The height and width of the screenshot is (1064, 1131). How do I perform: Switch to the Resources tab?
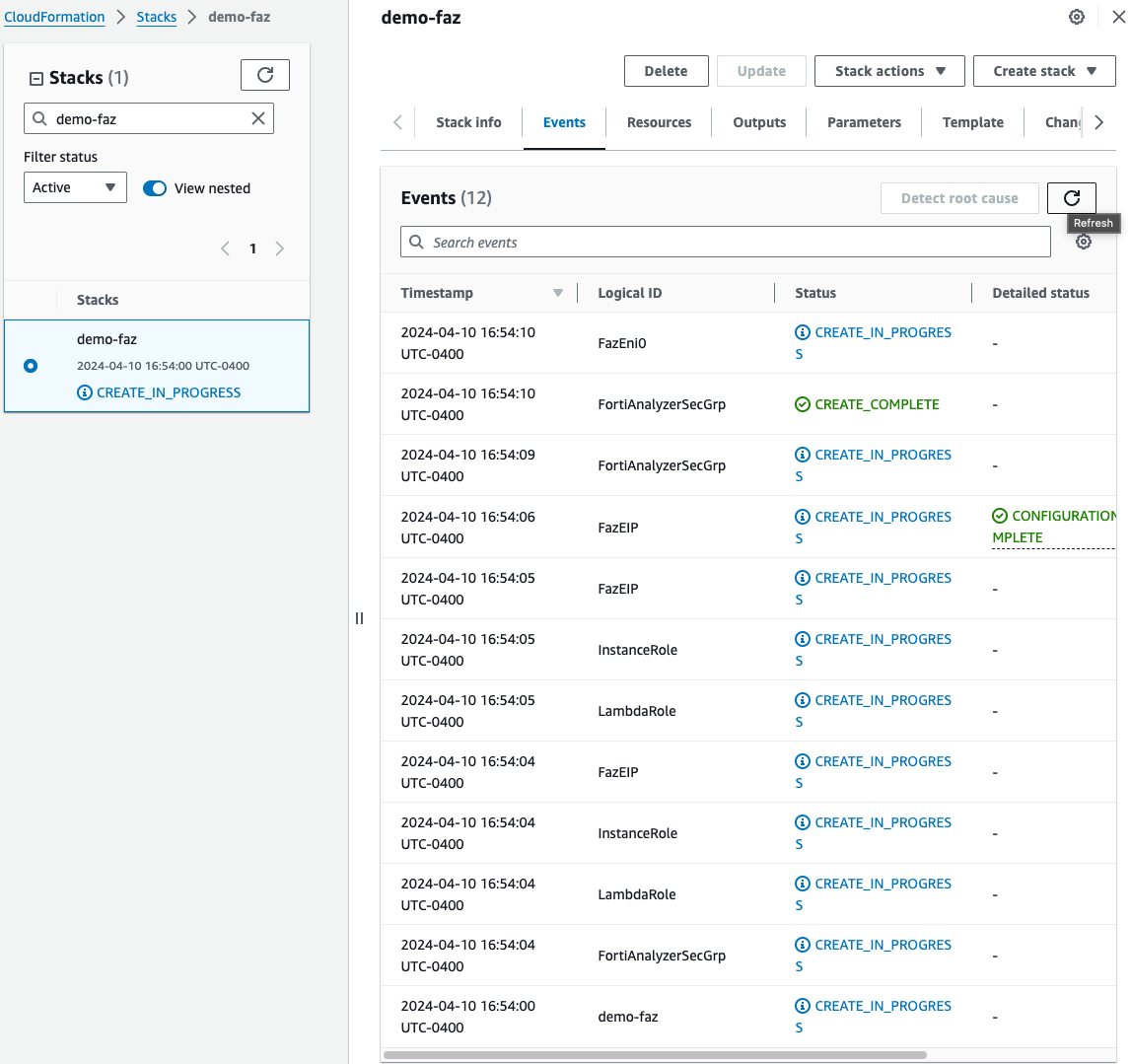[x=659, y=122]
